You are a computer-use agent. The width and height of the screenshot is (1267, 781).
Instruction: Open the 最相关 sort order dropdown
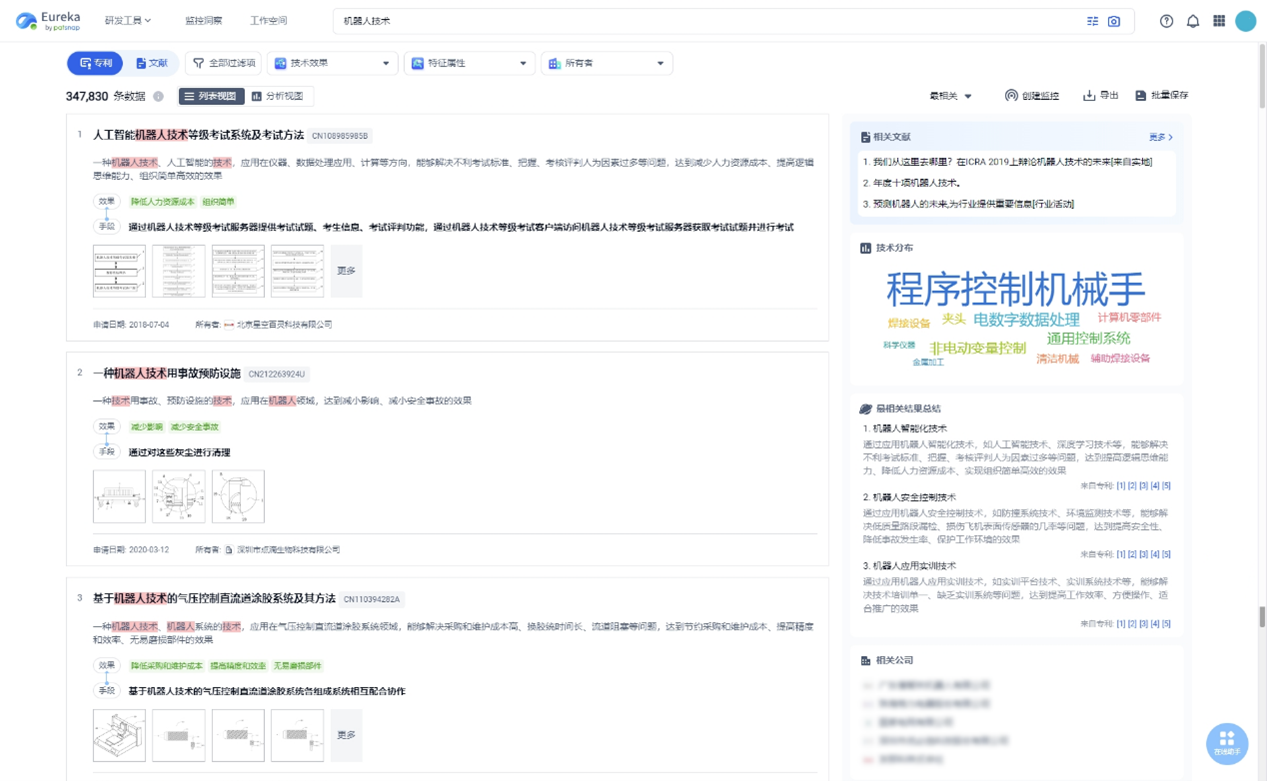[x=950, y=96]
